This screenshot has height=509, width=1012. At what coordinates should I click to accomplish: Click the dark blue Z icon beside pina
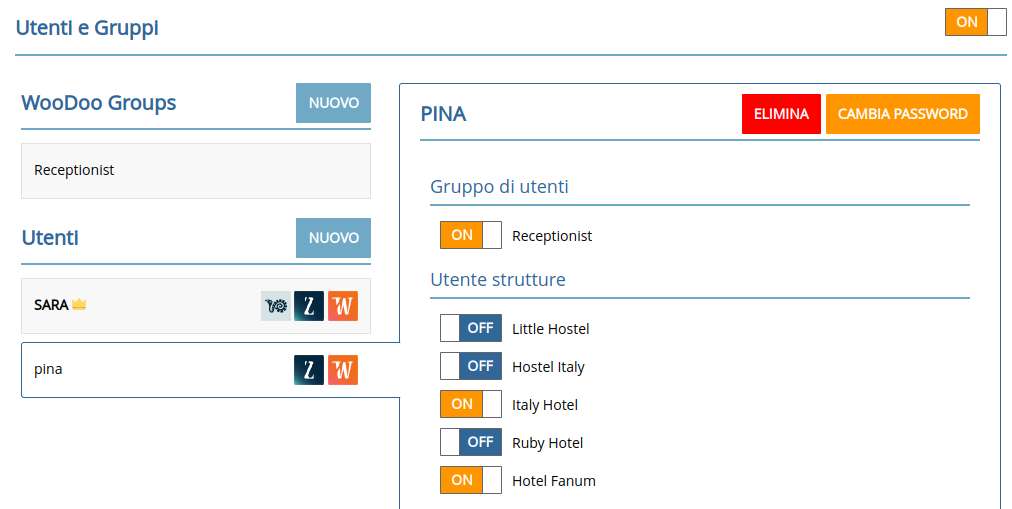coord(309,370)
